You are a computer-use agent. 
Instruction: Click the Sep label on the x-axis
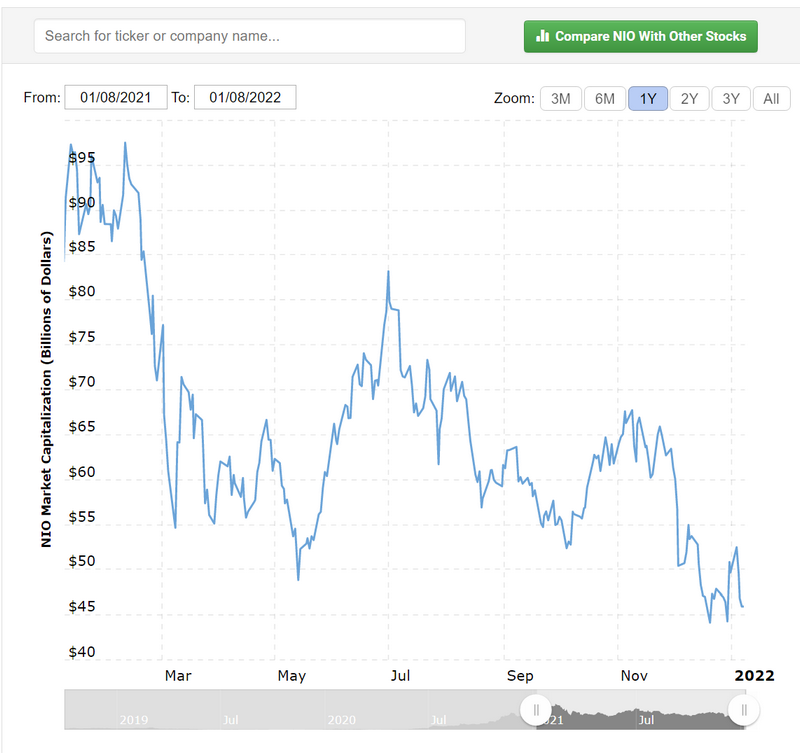point(520,676)
